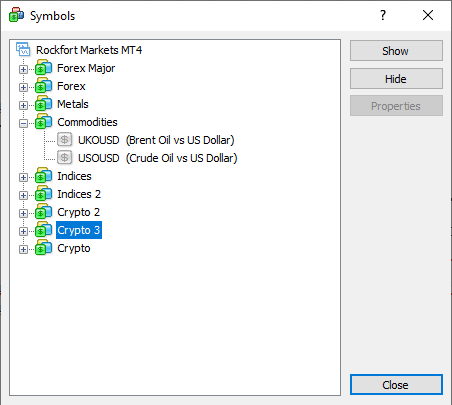Click the Metals group folder icon

44,104
